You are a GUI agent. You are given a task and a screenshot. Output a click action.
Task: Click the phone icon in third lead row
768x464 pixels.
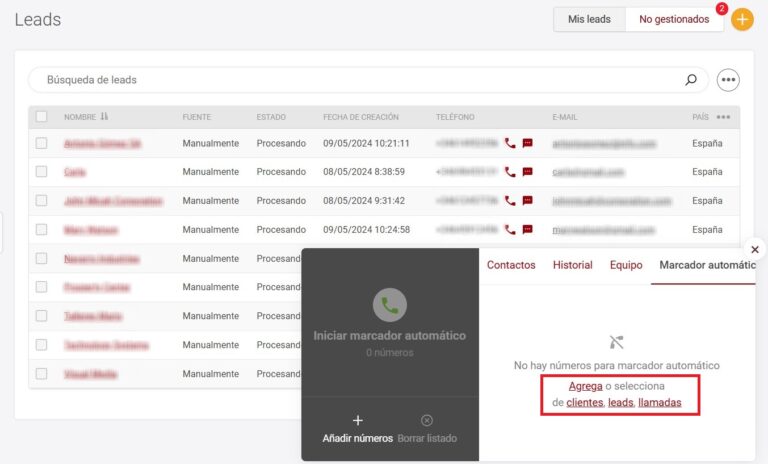pos(510,201)
